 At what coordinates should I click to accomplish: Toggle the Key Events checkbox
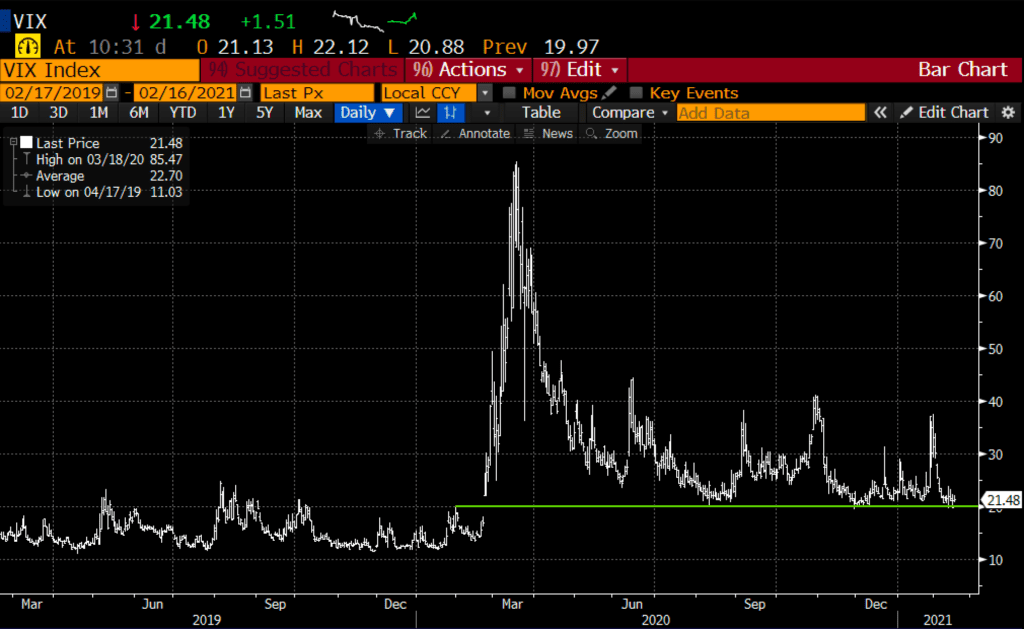[637, 92]
